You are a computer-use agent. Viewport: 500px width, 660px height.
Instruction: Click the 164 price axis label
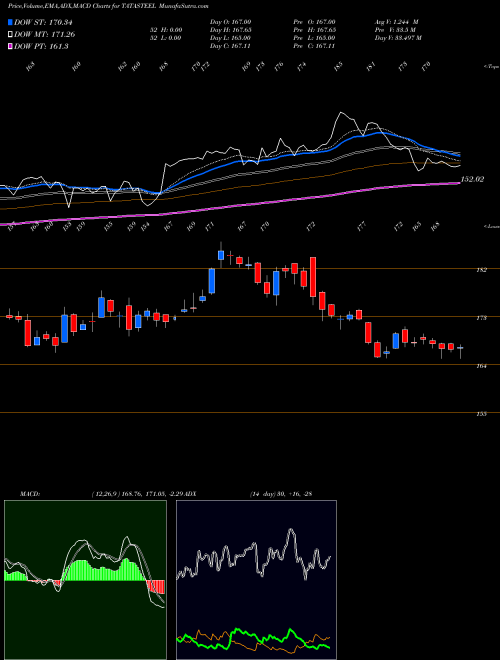pyautogui.click(x=481, y=366)
